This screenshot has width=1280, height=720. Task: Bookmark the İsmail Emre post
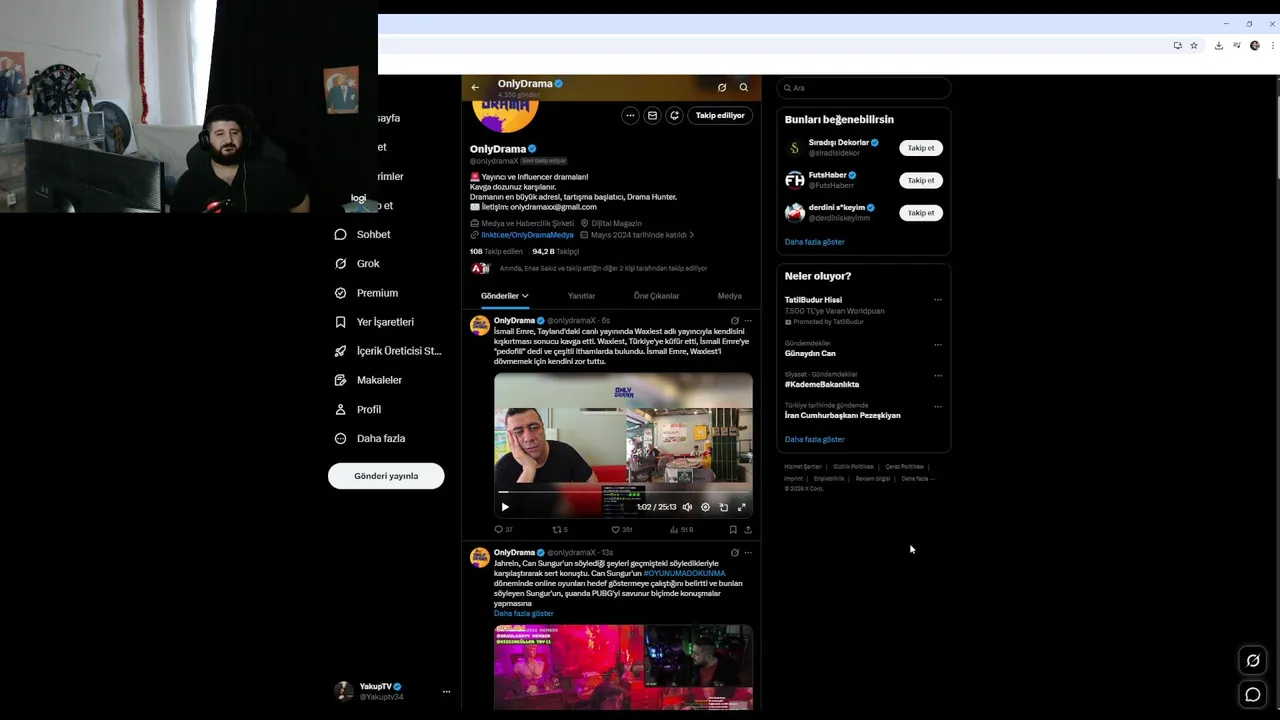point(733,530)
